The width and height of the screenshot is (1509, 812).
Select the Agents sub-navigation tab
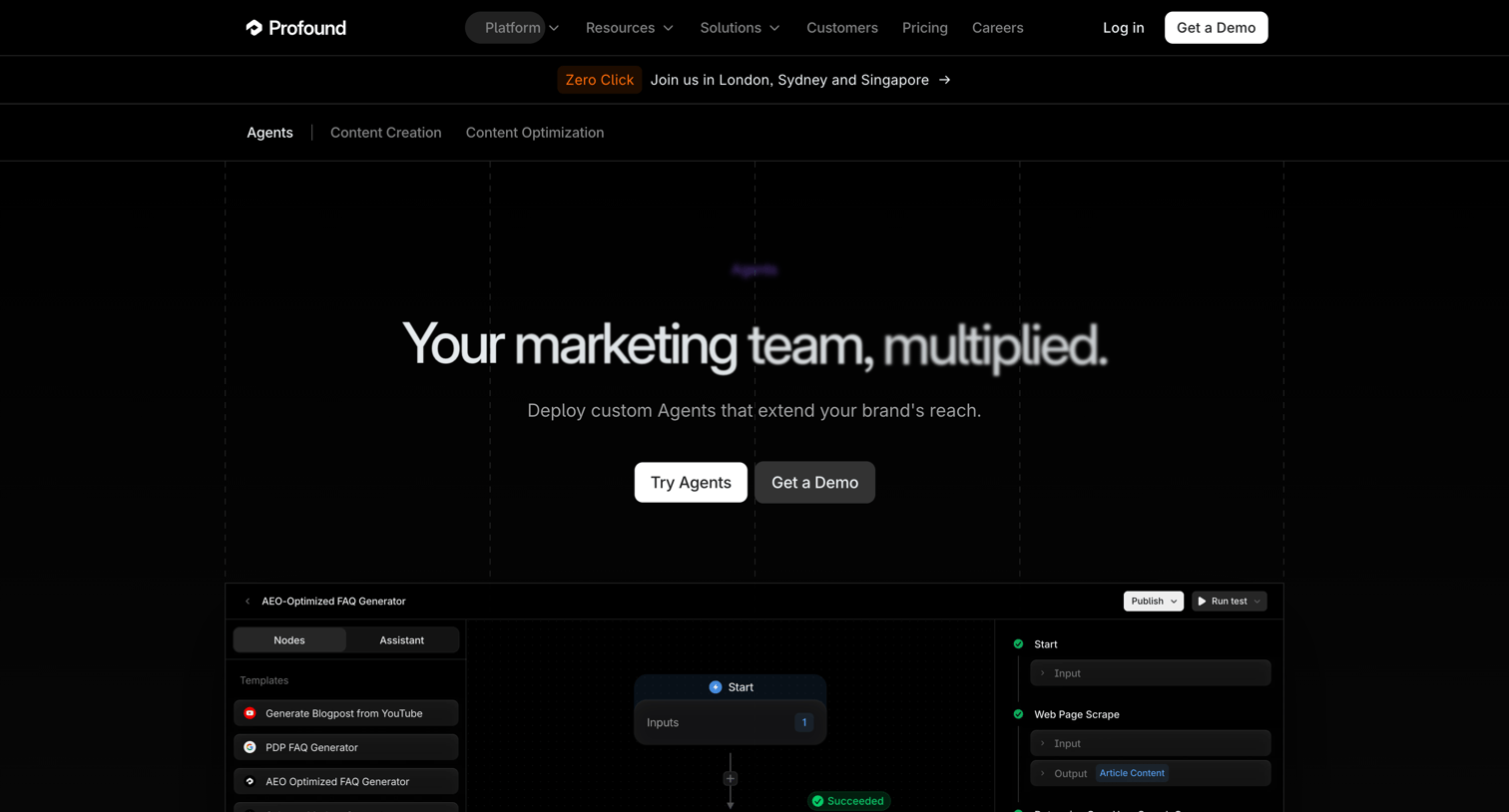269,133
